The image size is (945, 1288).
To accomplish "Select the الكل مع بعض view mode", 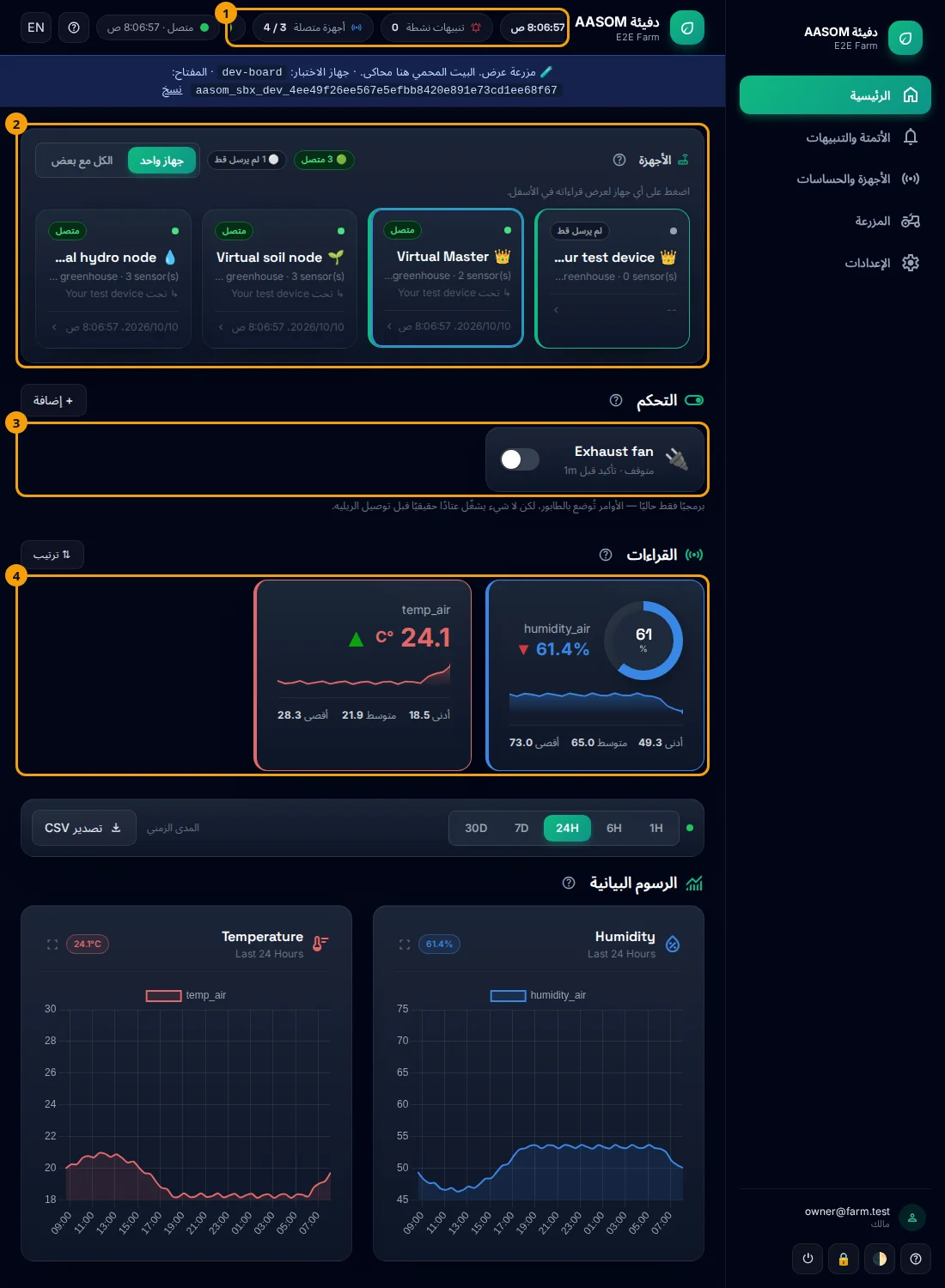I will pyautogui.click(x=82, y=161).
